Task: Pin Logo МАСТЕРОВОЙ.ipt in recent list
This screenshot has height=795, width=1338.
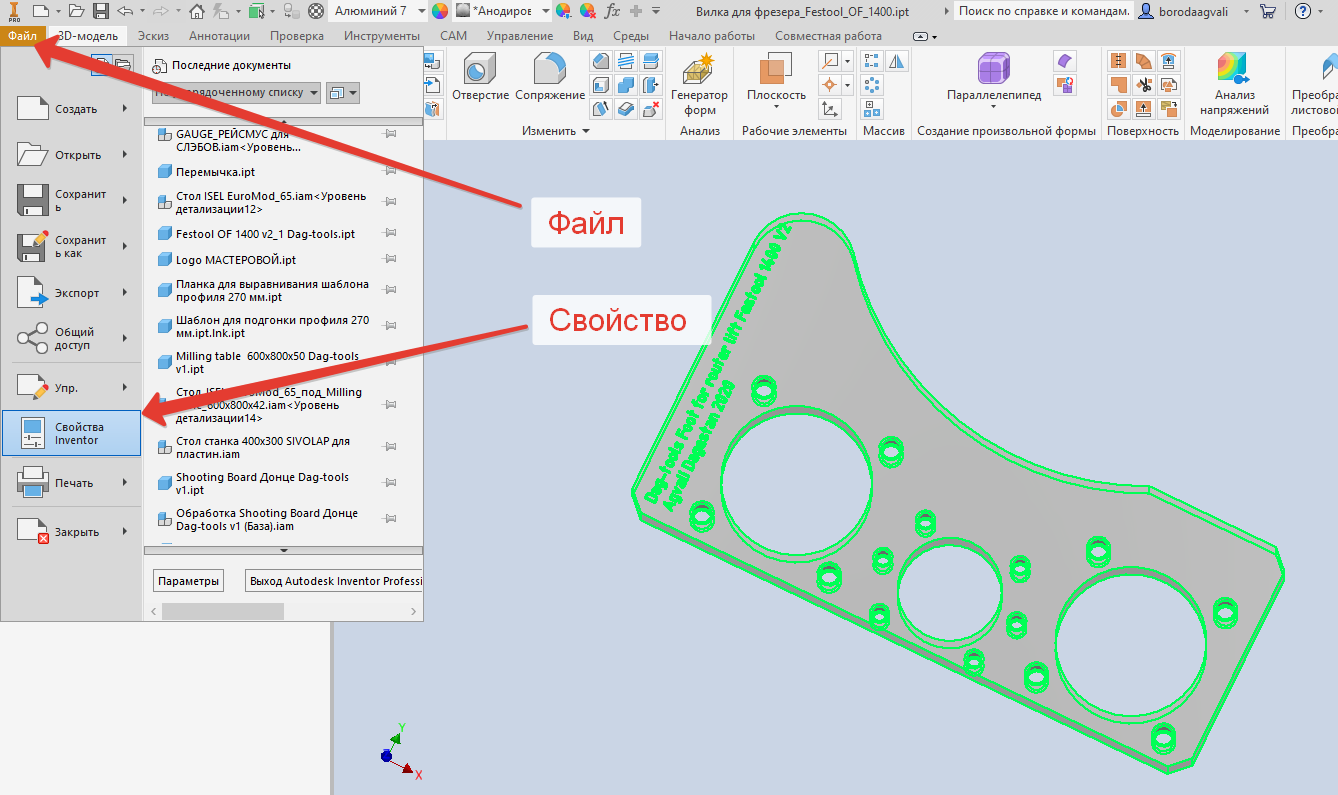Action: click(x=390, y=260)
